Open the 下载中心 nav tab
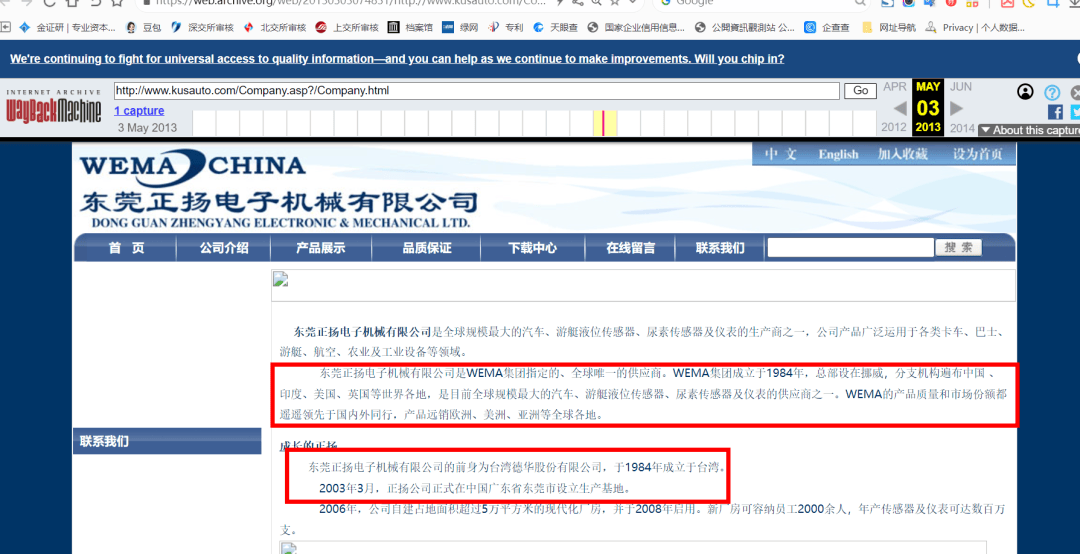The width and height of the screenshot is (1080, 554). [532, 248]
